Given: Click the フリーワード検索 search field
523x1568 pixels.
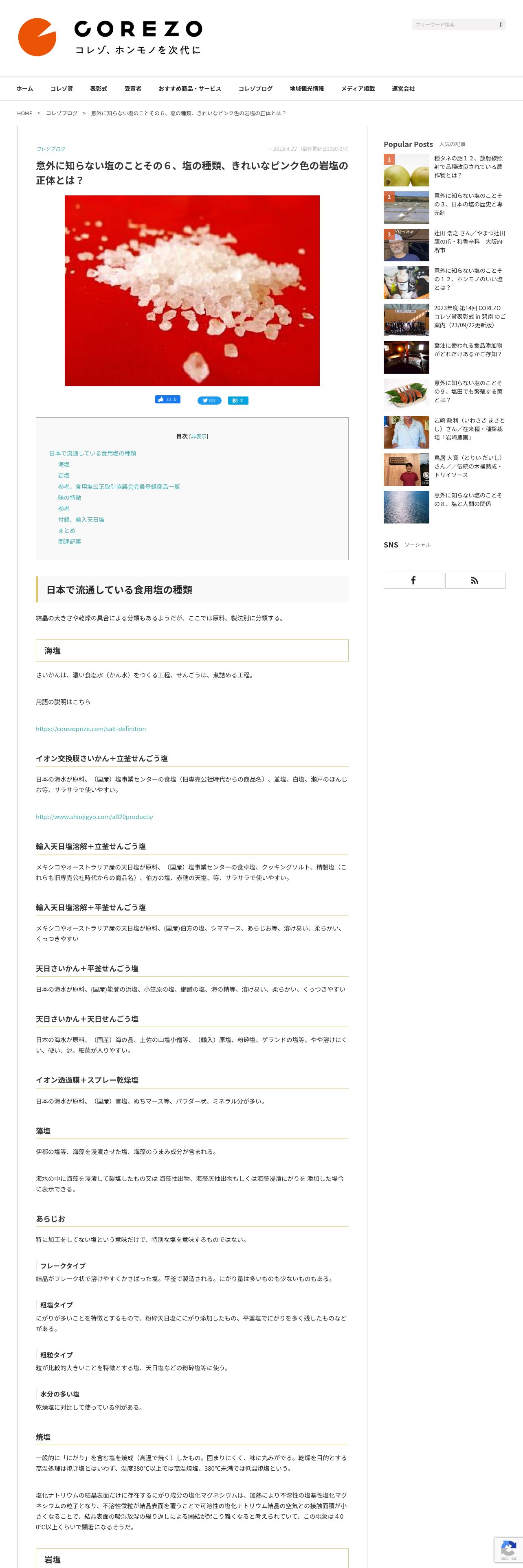Looking at the screenshot, I should point(455,25).
